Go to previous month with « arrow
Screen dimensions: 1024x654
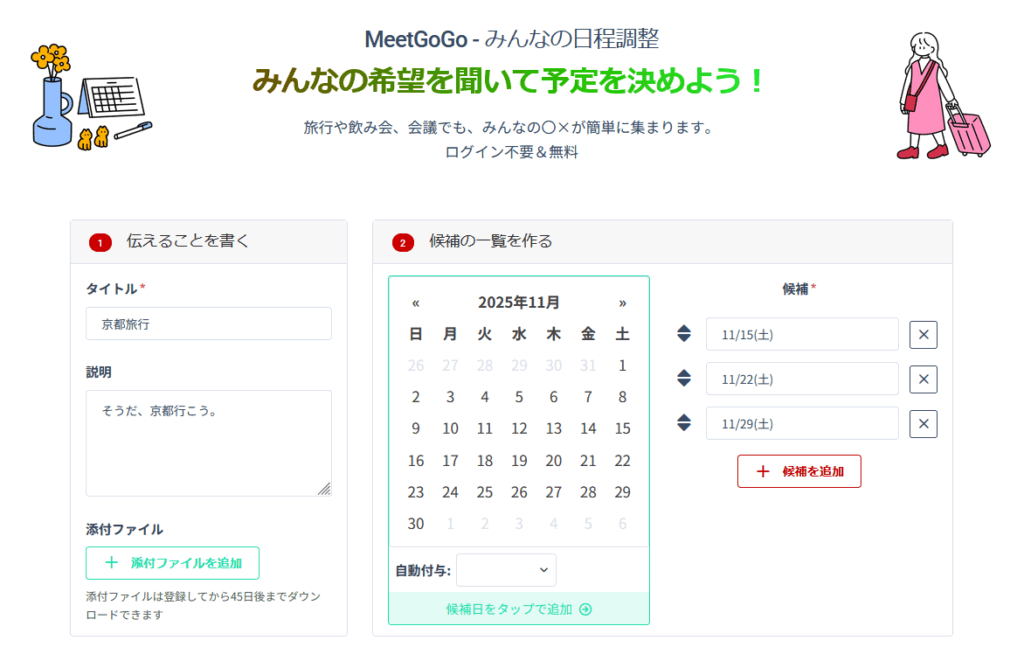[416, 303]
